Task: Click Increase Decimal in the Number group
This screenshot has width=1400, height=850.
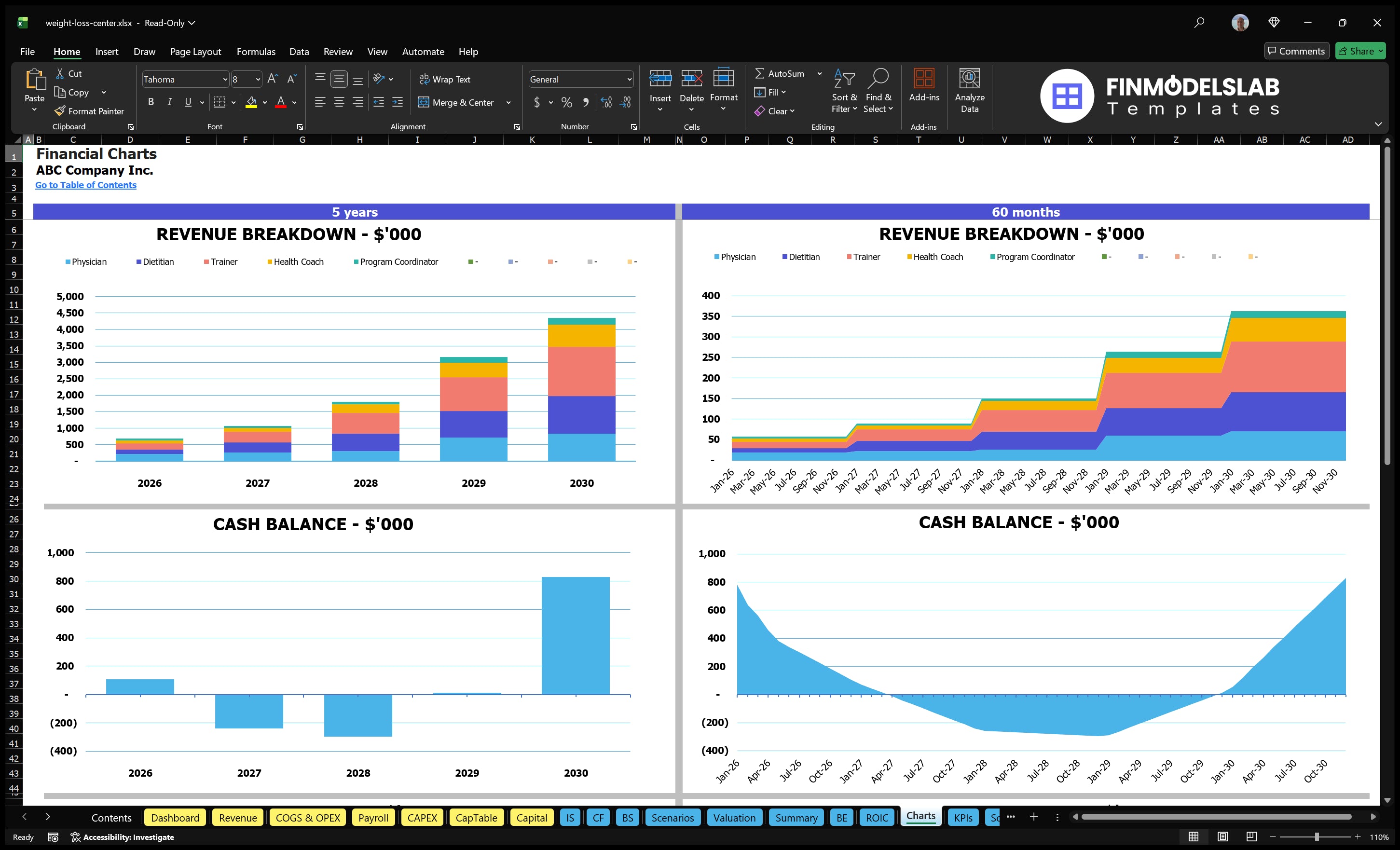Action: click(605, 102)
